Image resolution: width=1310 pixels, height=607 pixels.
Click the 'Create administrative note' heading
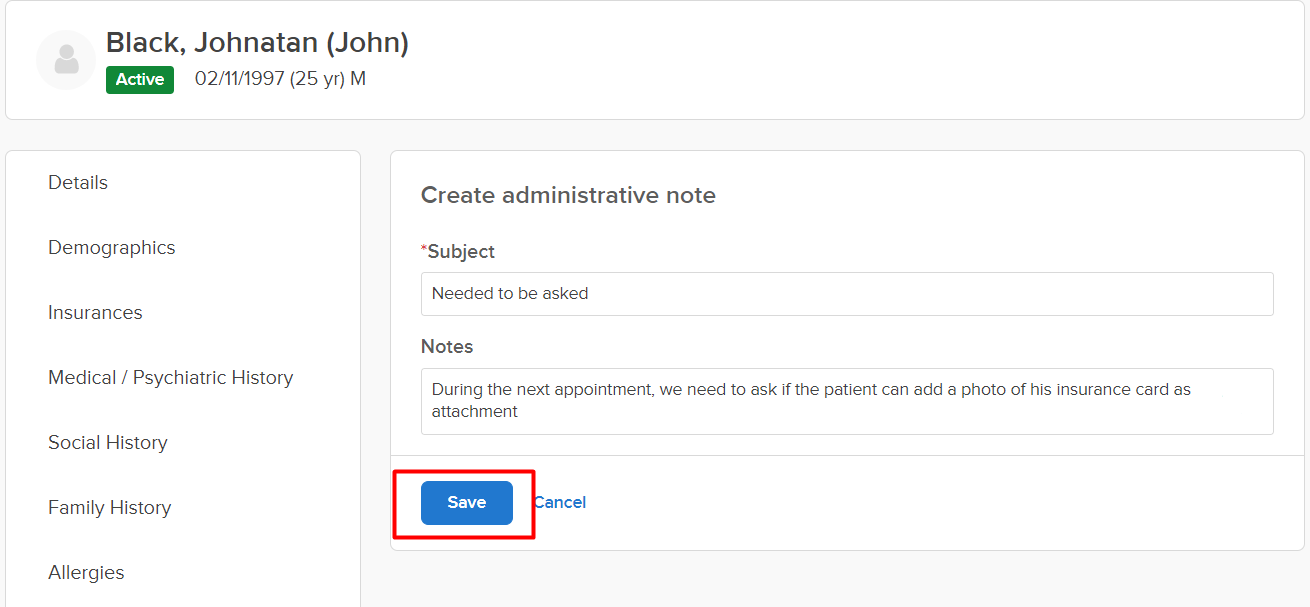click(x=568, y=196)
